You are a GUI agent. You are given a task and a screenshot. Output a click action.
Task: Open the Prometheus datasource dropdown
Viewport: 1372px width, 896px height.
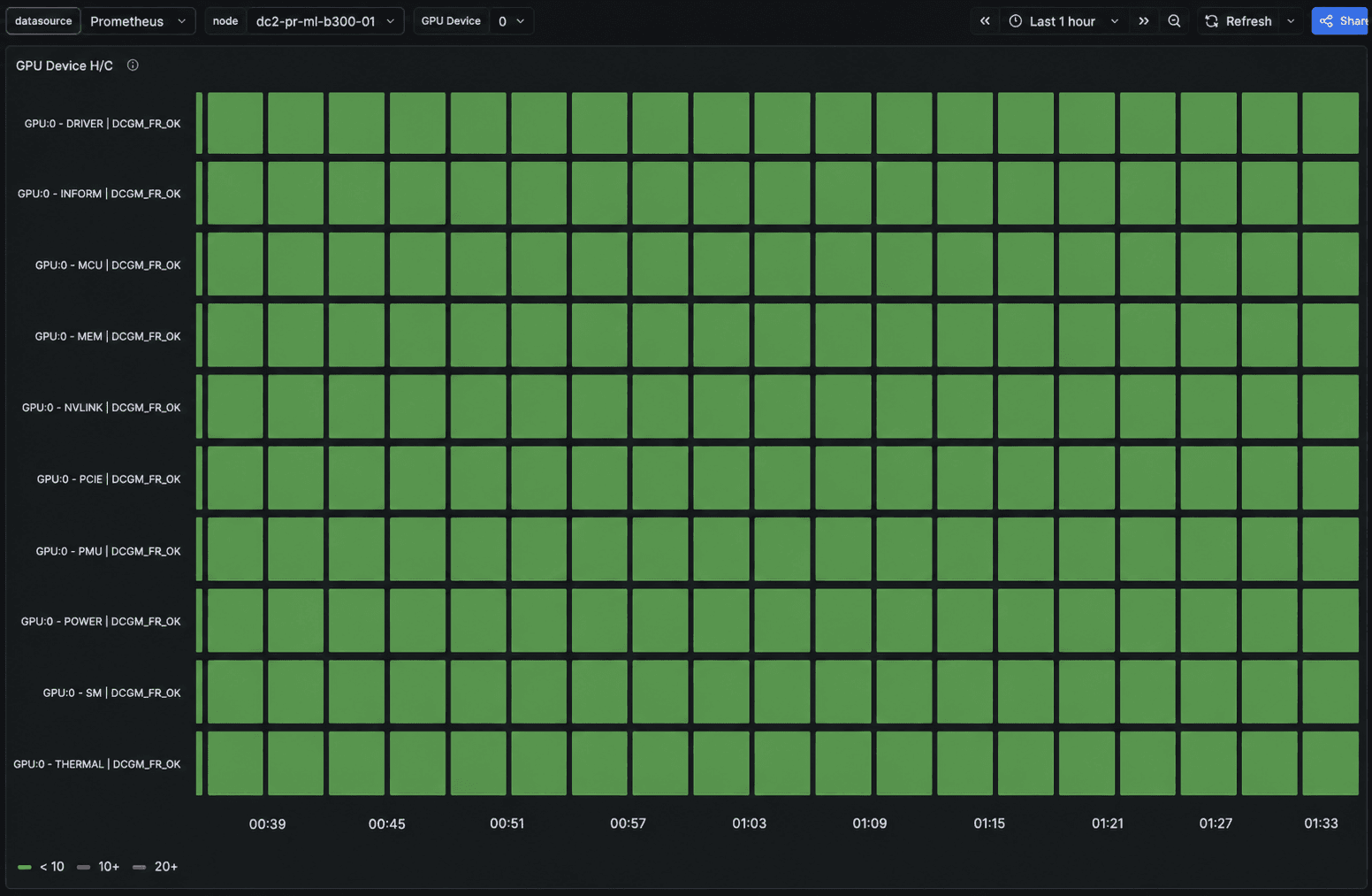(x=139, y=21)
